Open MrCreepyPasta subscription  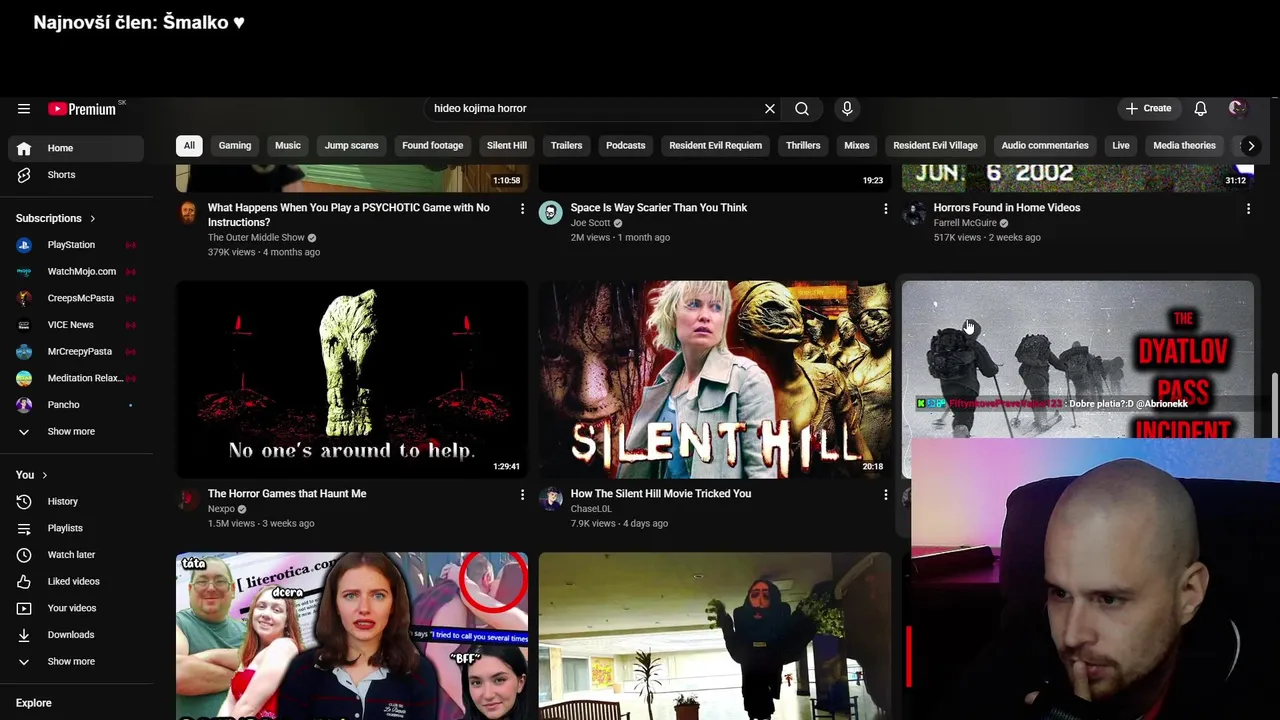[76, 352]
